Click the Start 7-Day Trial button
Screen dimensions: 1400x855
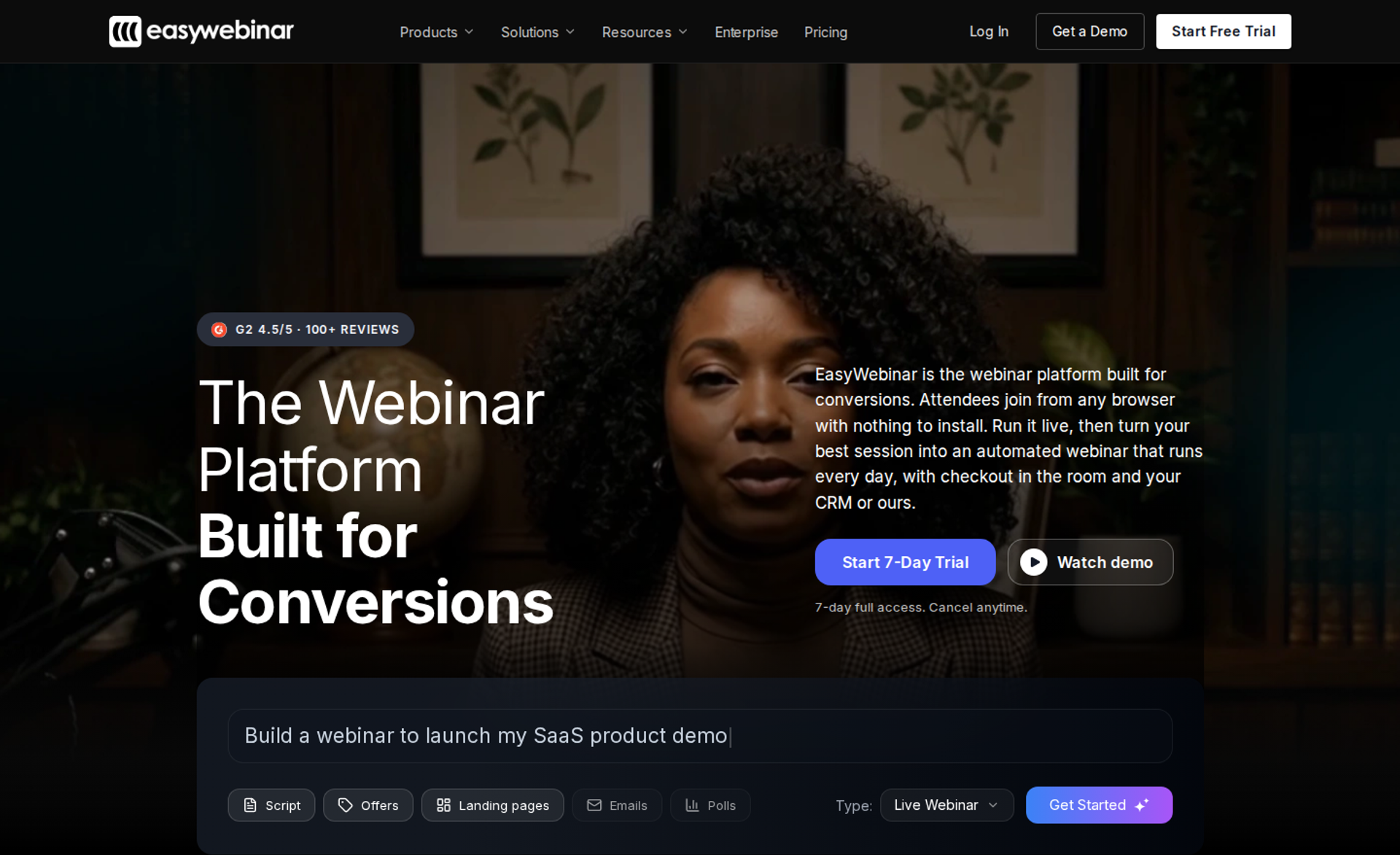(x=905, y=562)
